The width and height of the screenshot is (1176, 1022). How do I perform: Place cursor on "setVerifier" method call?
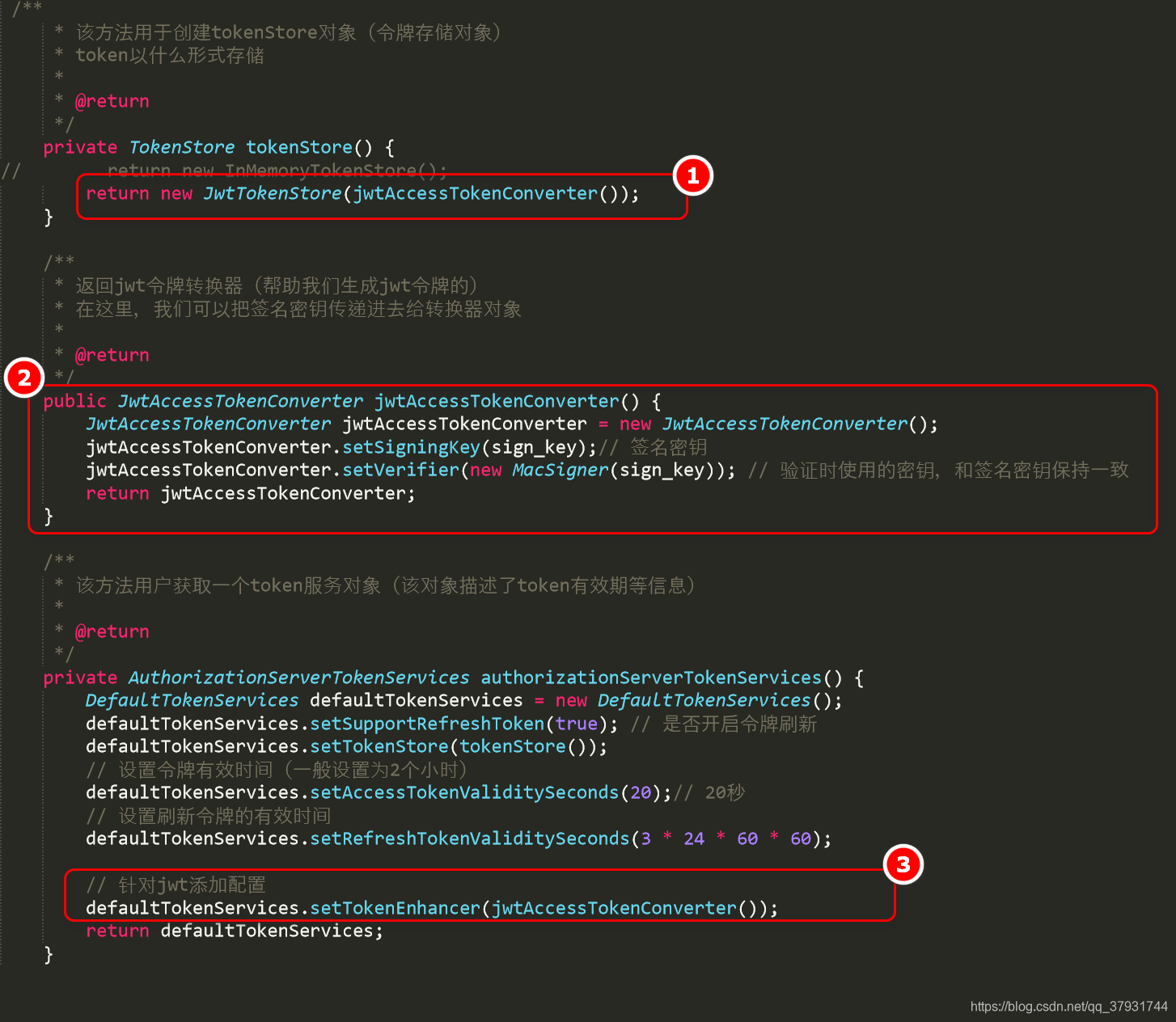pos(400,470)
